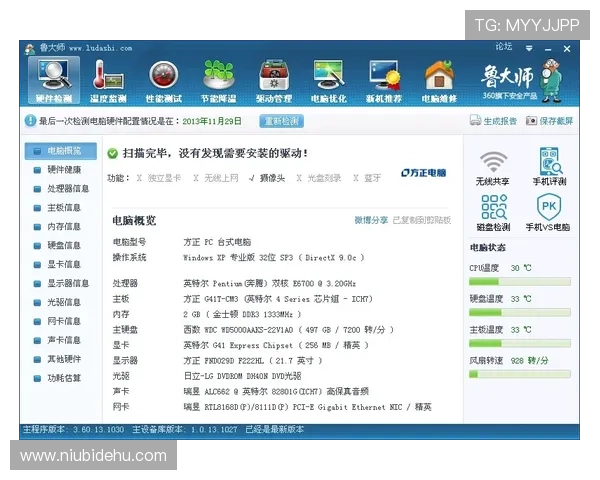Click the 微博分享 share link
Viewport: 600px width, 480px height.
tap(371, 220)
